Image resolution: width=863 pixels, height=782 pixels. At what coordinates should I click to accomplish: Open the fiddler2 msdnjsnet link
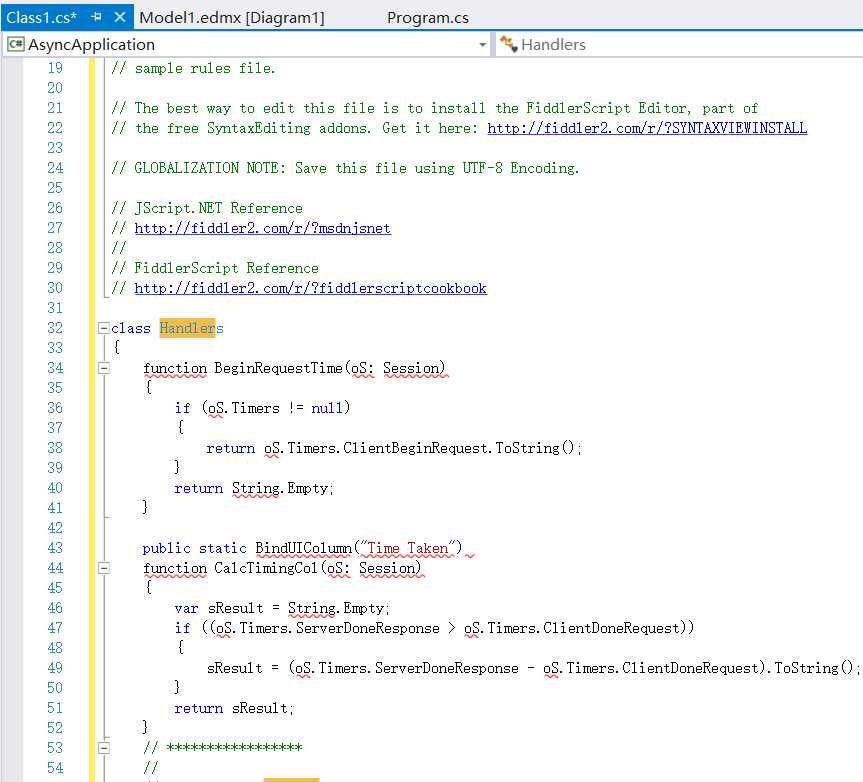click(263, 228)
